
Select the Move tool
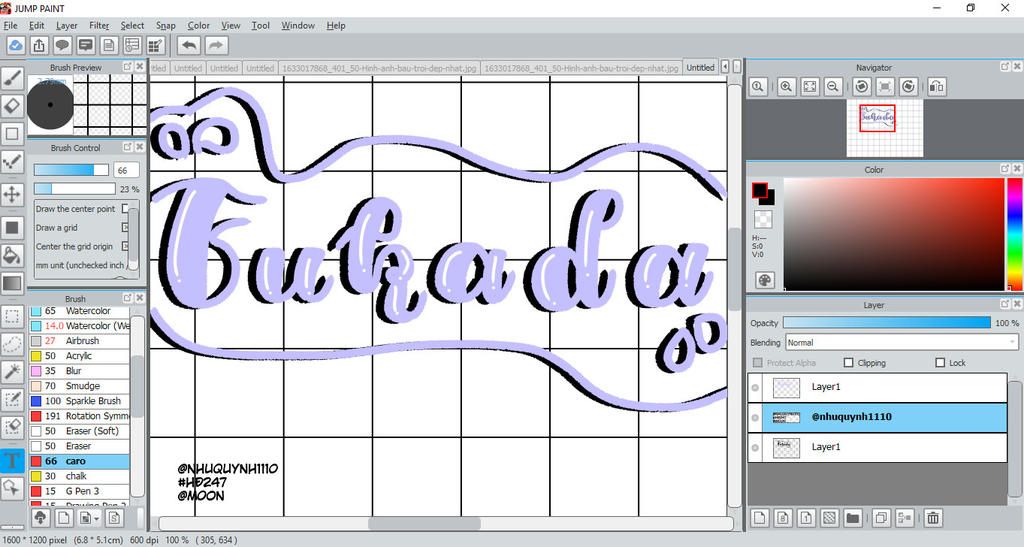click(12, 194)
